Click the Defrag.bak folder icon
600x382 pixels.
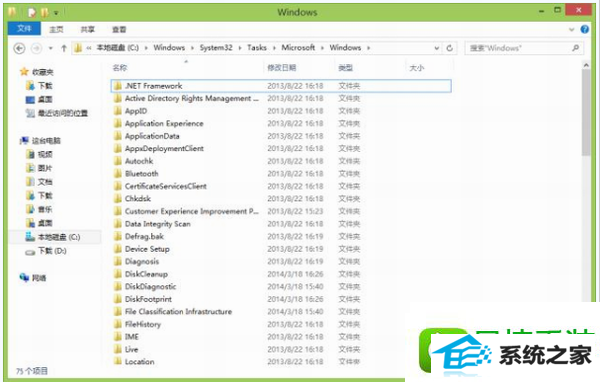pos(118,237)
